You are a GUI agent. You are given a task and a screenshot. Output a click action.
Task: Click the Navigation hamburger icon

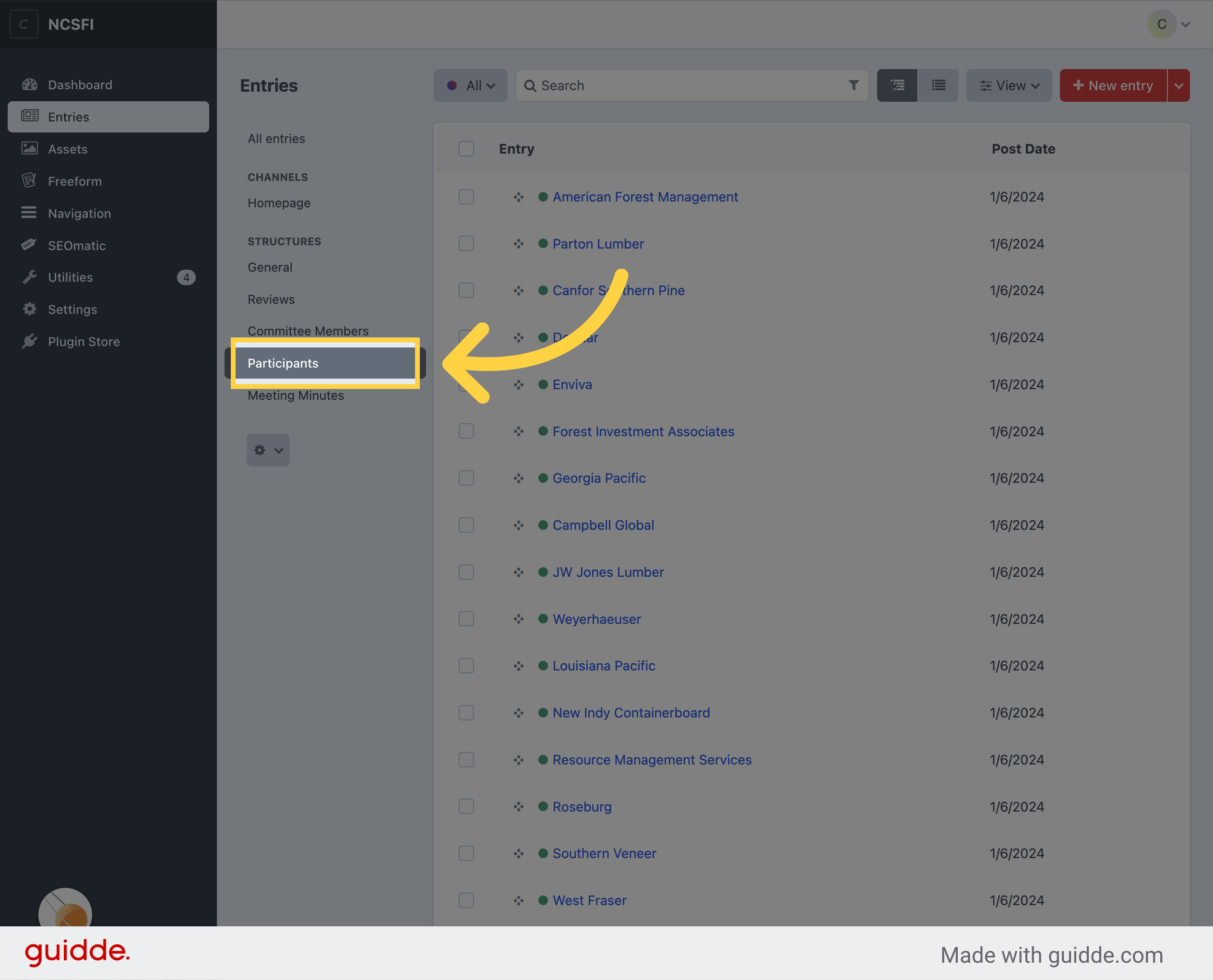point(29,213)
